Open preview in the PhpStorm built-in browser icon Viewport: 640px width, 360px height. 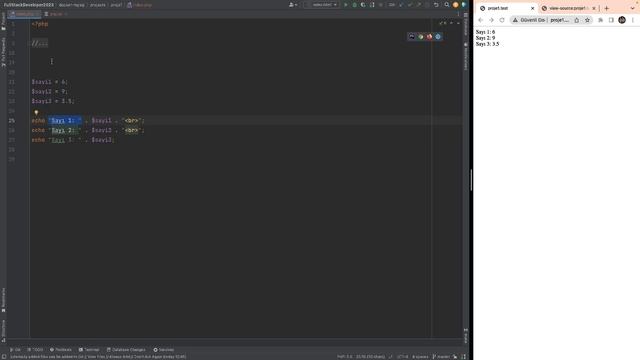(412, 36)
